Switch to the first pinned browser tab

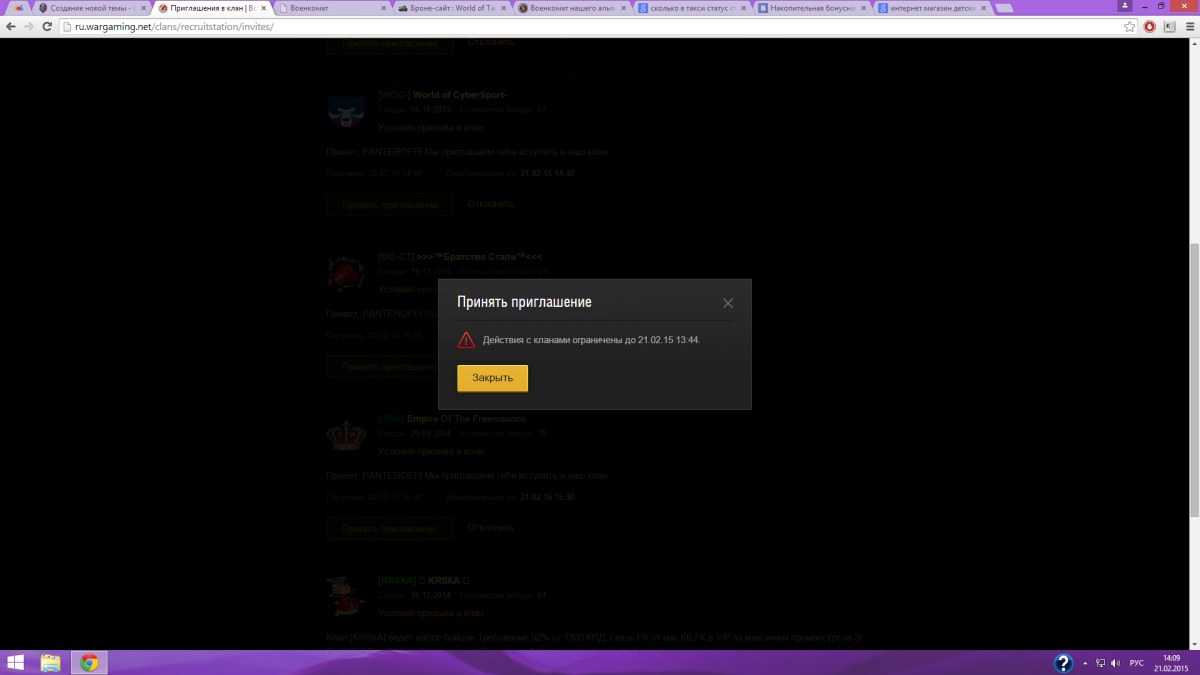click(x=18, y=8)
